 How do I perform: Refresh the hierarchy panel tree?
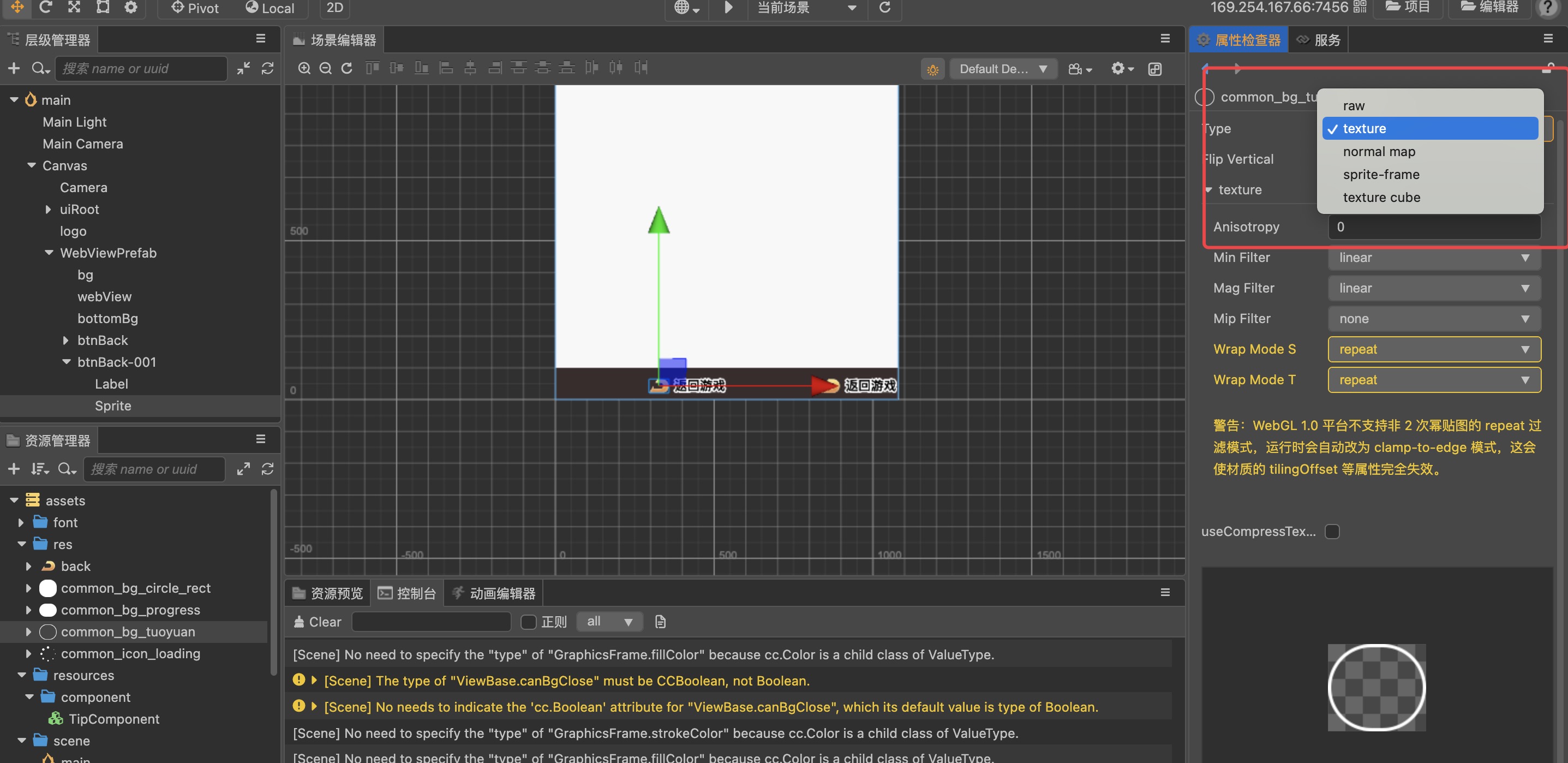point(267,68)
